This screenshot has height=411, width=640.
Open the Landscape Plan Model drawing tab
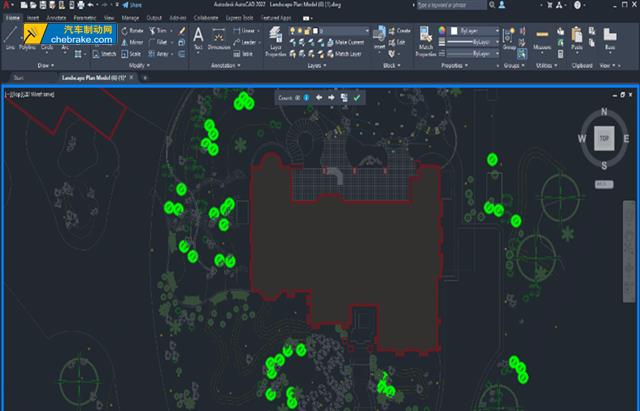tap(98, 76)
